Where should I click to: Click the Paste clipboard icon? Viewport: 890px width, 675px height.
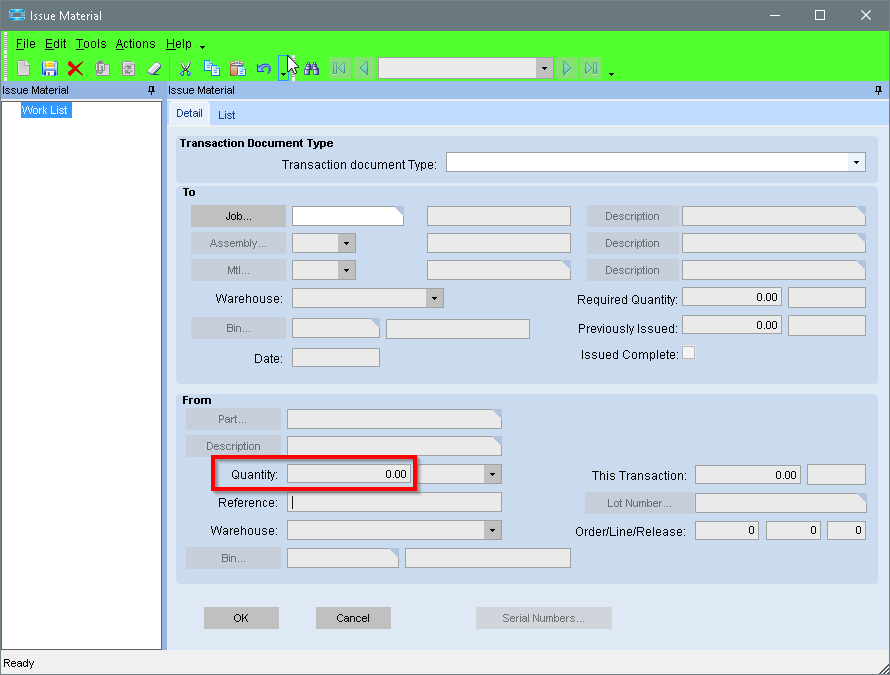pyautogui.click(x=238, y=69)
